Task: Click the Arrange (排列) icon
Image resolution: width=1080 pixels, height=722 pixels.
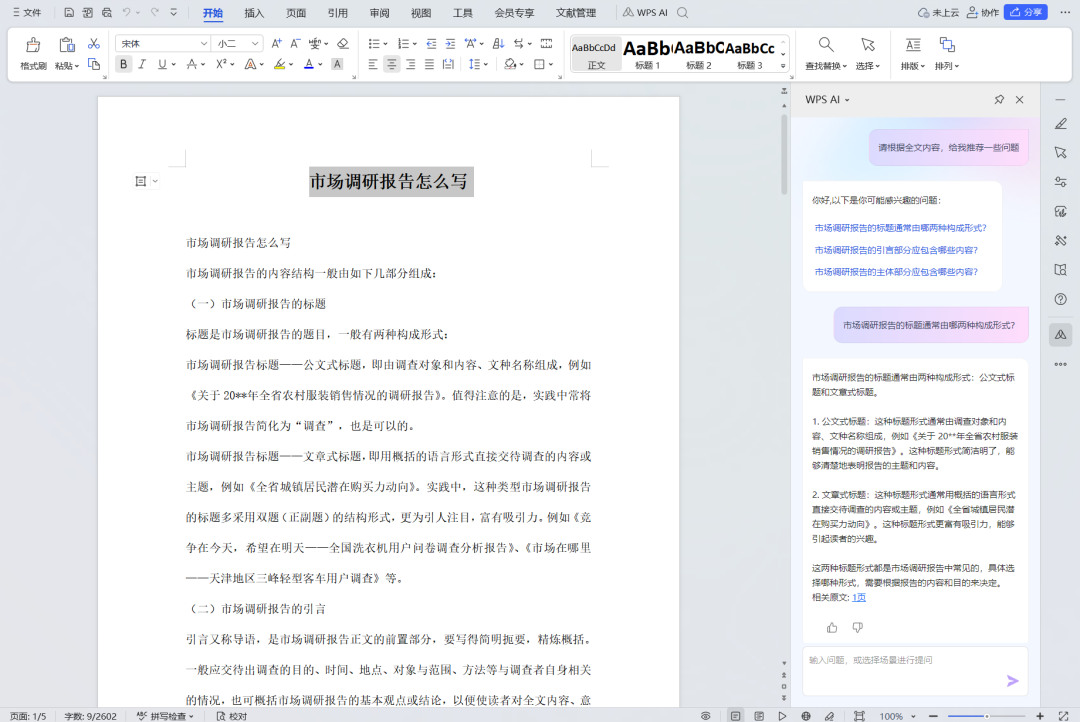Action: point(947,45)
